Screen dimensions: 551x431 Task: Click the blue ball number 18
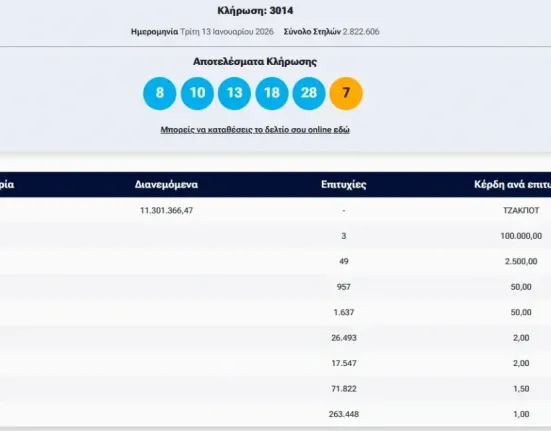272,93
